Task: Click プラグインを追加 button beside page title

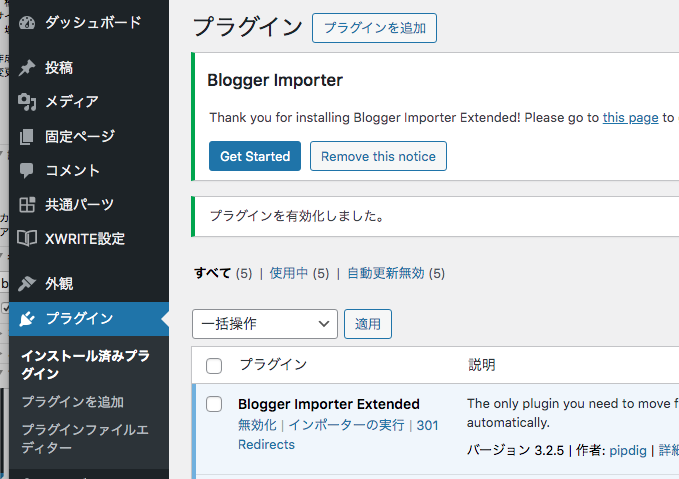Action: pyautogui.click(x=374, y=28)
